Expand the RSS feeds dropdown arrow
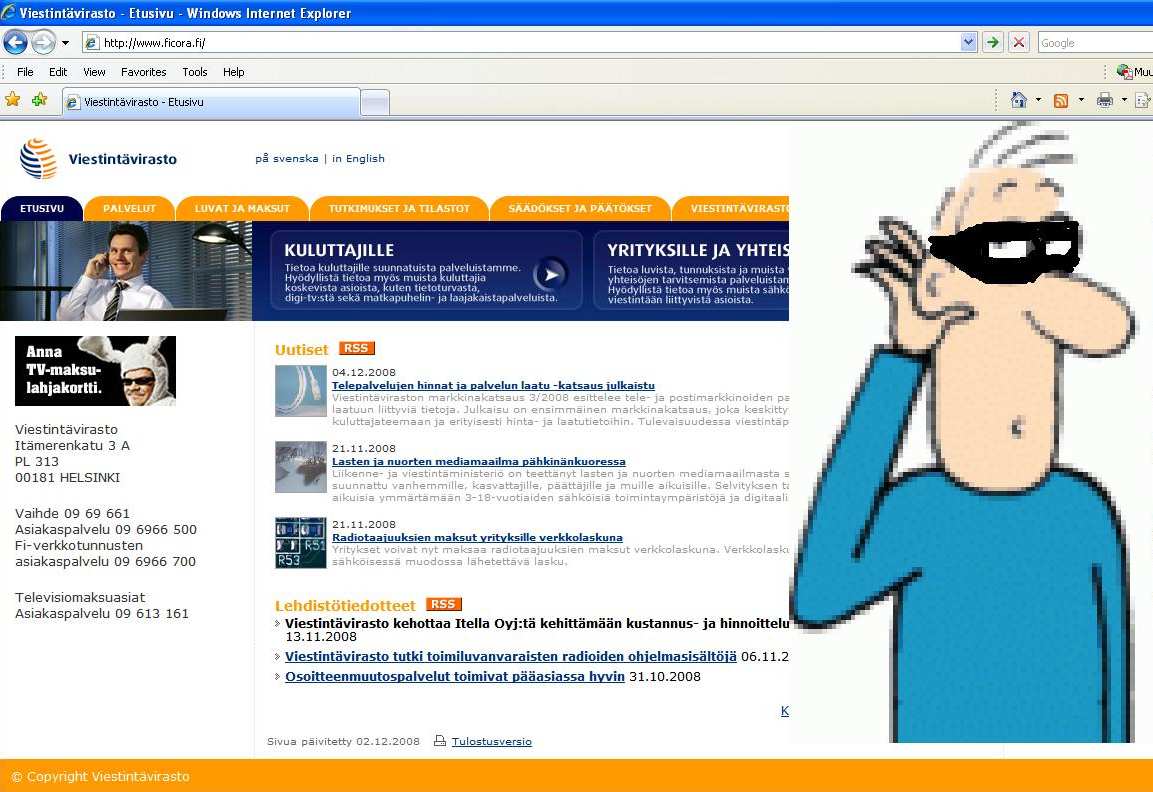 pyautogui.click(x=1081, y=100)
